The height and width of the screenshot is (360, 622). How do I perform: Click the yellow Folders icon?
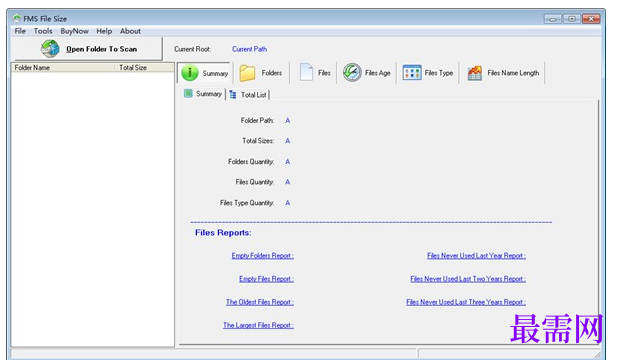point(247,73)
